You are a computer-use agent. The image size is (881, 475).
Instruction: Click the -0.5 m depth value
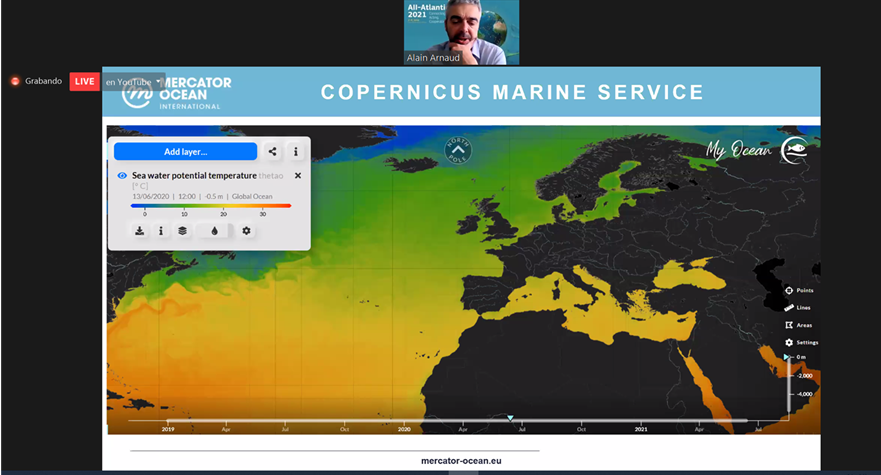pyautogui.click(x=214, y=196)
